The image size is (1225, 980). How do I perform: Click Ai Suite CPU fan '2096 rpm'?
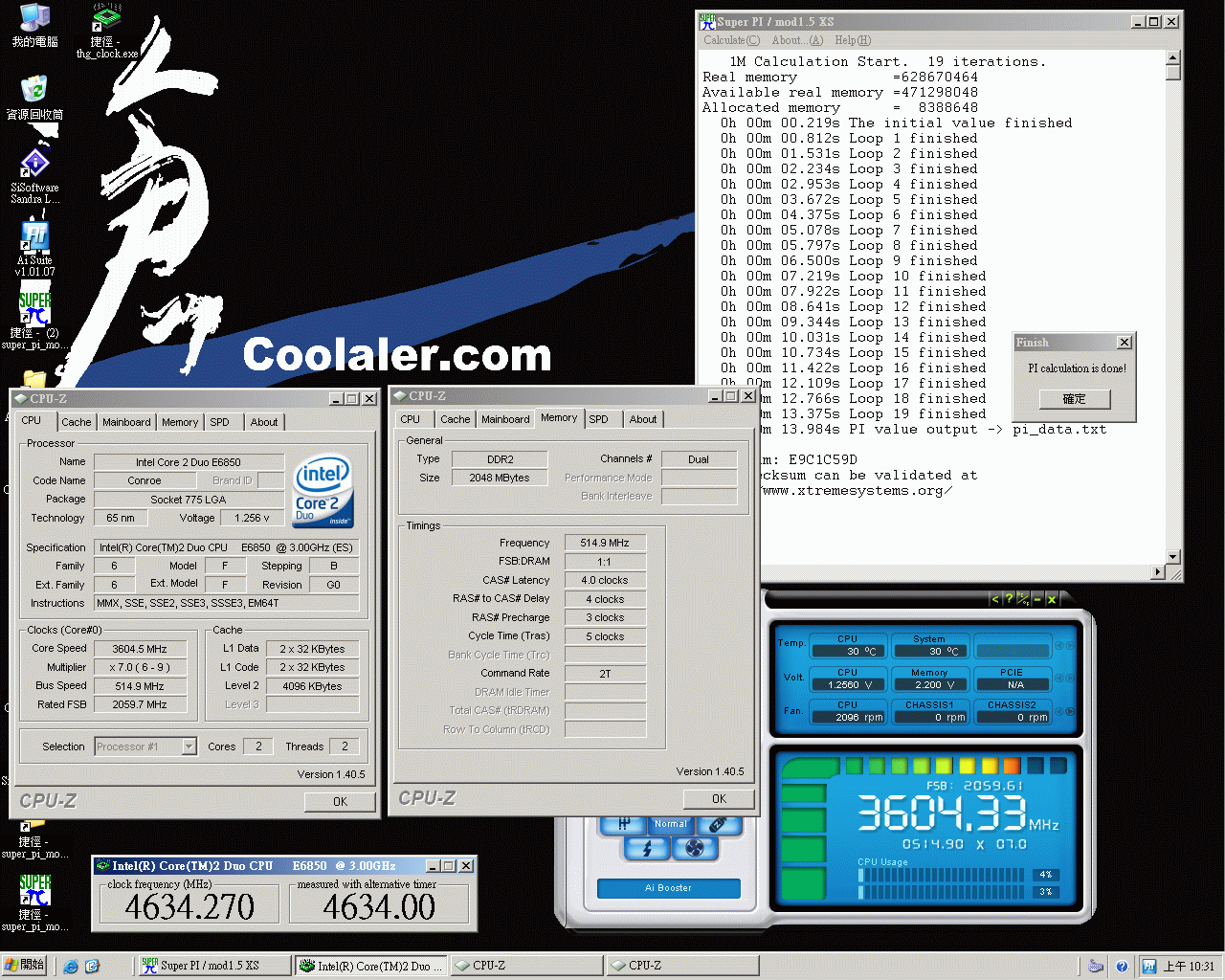tap(848, 717)
